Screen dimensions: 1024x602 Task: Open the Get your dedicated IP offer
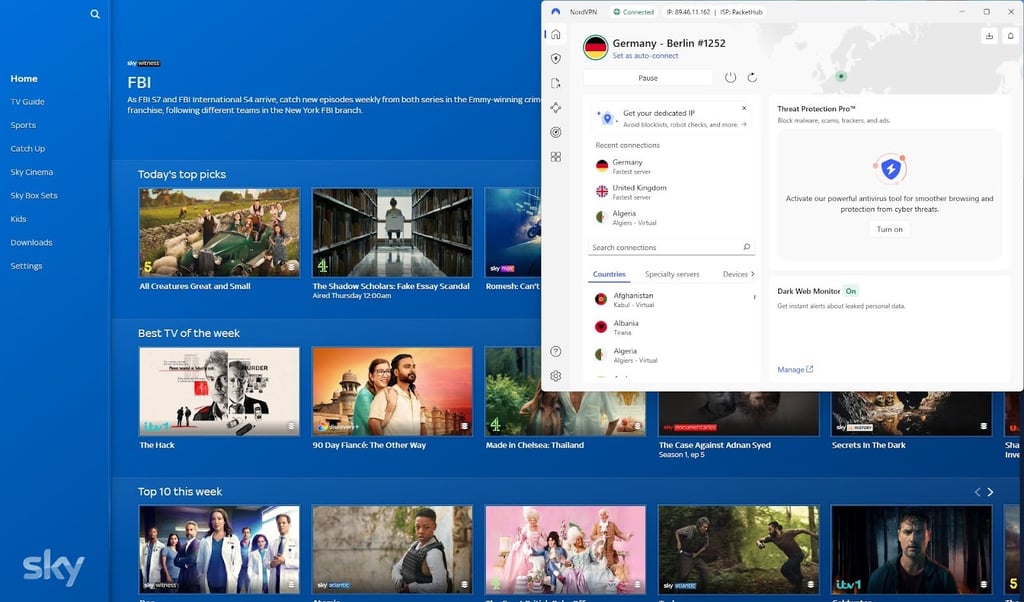[671, 118]
